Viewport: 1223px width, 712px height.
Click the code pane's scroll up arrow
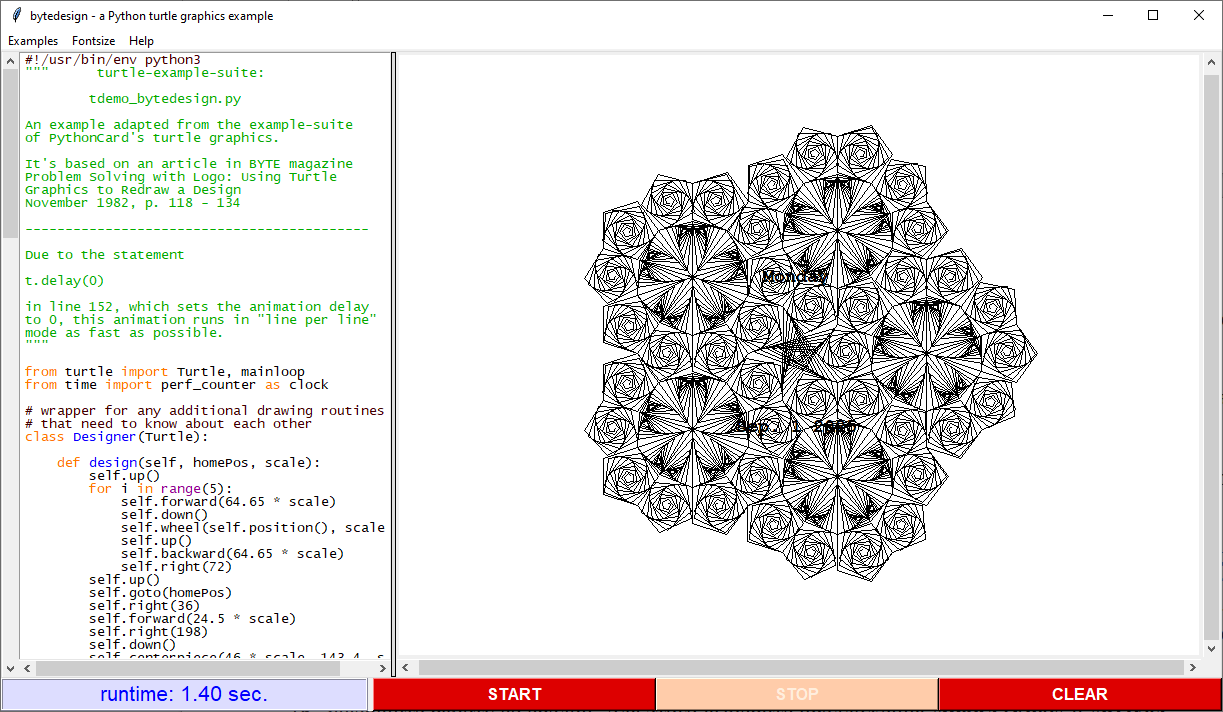(x=10, y=61)
